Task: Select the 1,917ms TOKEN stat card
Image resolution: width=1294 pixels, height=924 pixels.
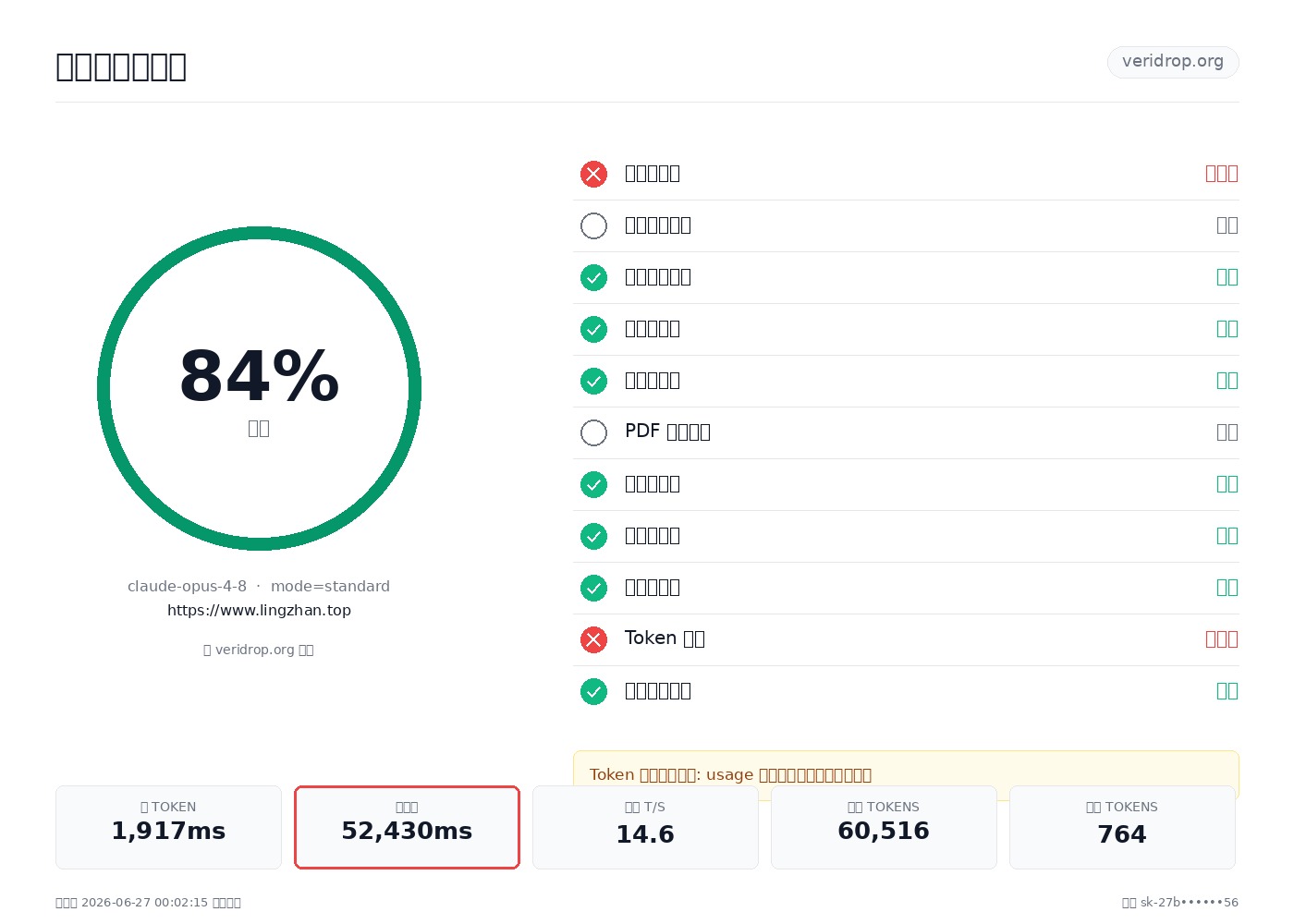Action: click(x=168, y=827)
